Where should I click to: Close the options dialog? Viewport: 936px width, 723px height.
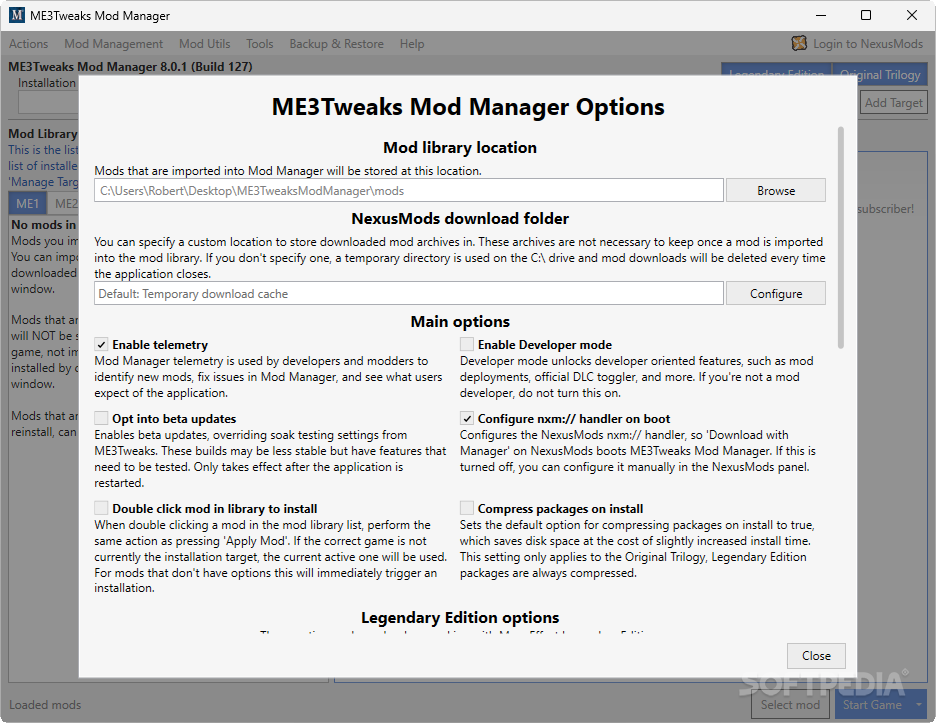[x=816, y=656]
